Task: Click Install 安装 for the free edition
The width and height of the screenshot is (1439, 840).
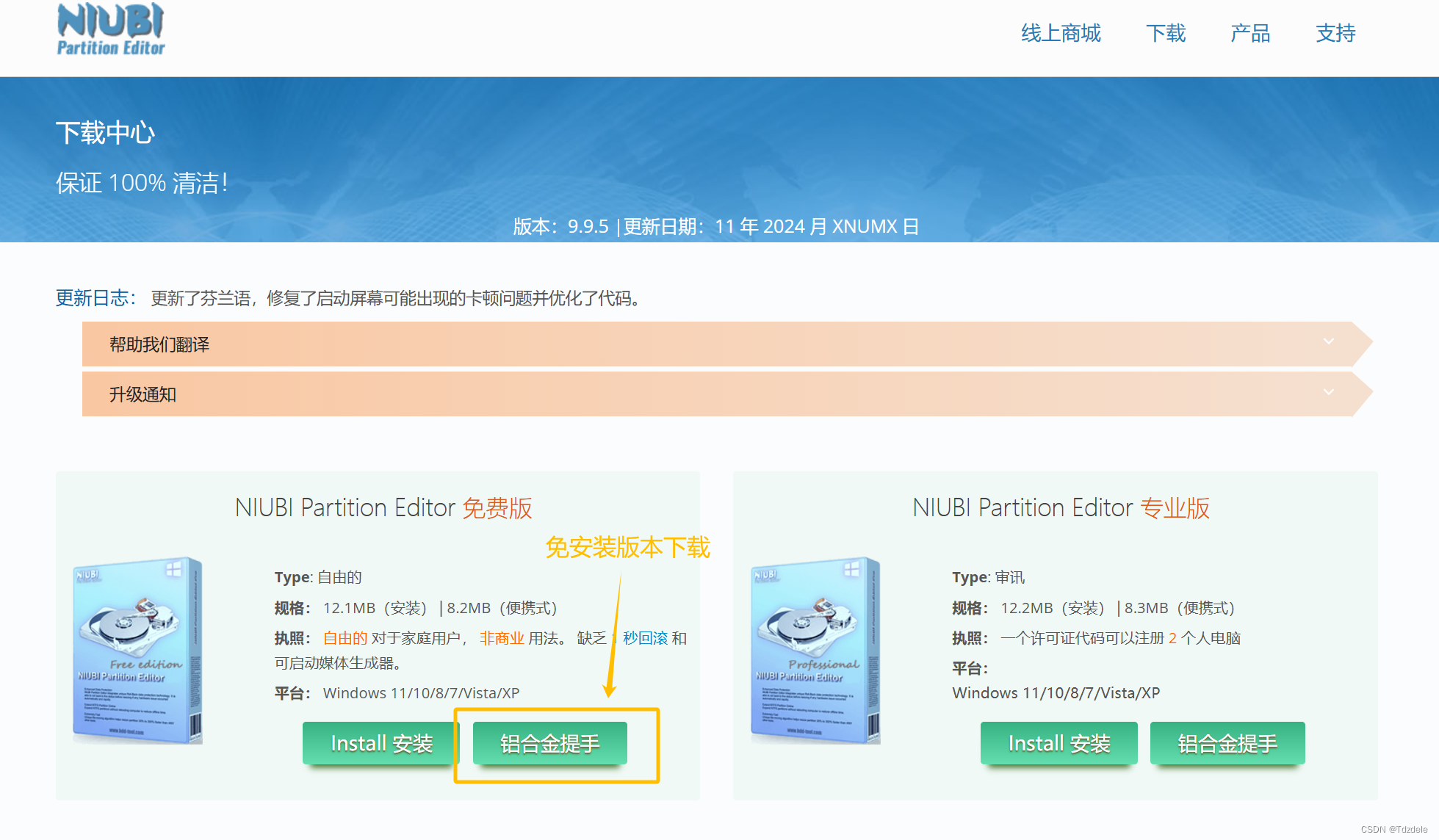Action: tap(381, 743)
